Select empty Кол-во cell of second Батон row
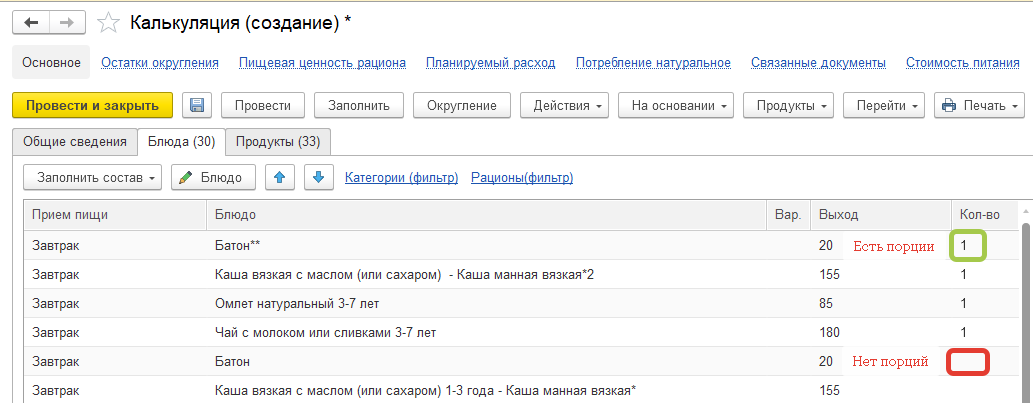This screenshot has height=403, width=1033. pyautogui.click(x=967, y=361)
